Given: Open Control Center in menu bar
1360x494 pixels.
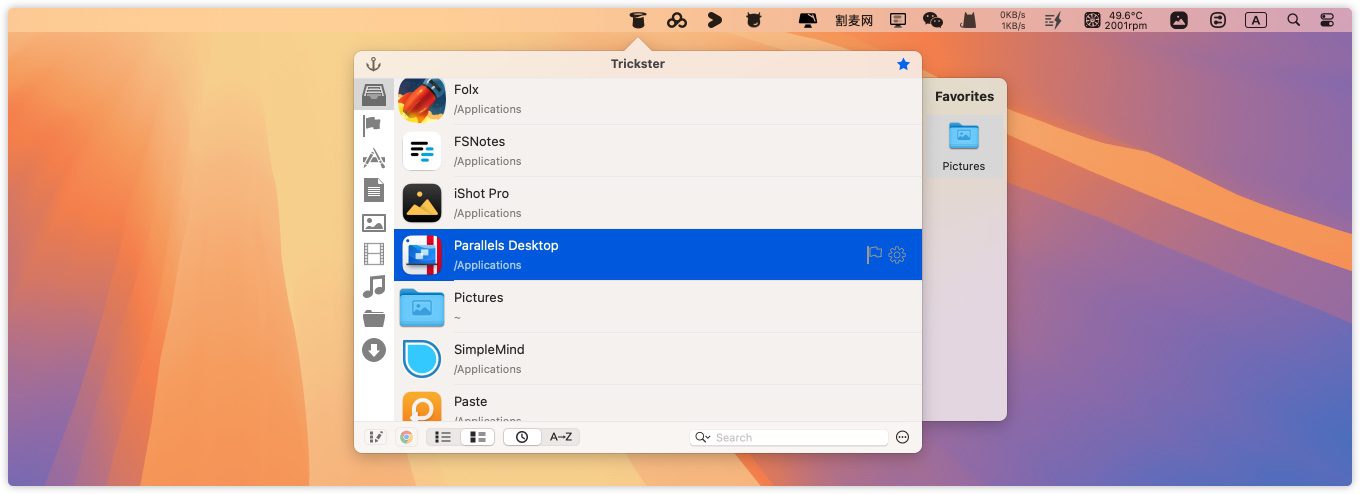Looking at the screenshot, I should tap(1327, 19).
